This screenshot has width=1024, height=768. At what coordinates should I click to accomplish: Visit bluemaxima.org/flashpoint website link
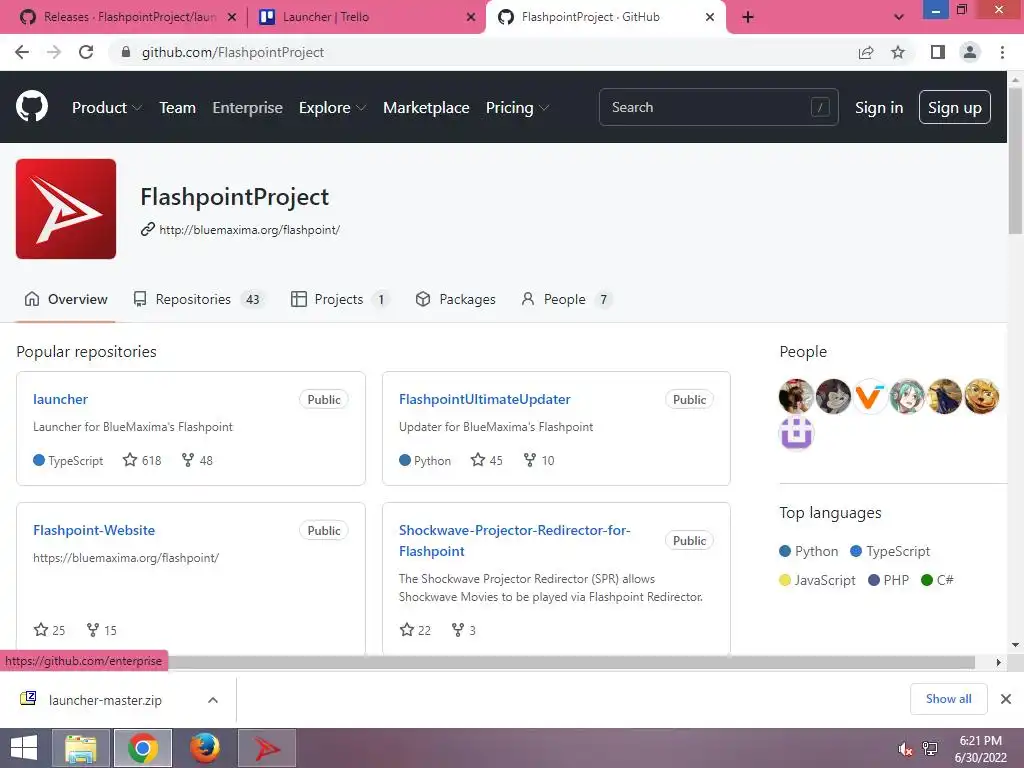249,230
